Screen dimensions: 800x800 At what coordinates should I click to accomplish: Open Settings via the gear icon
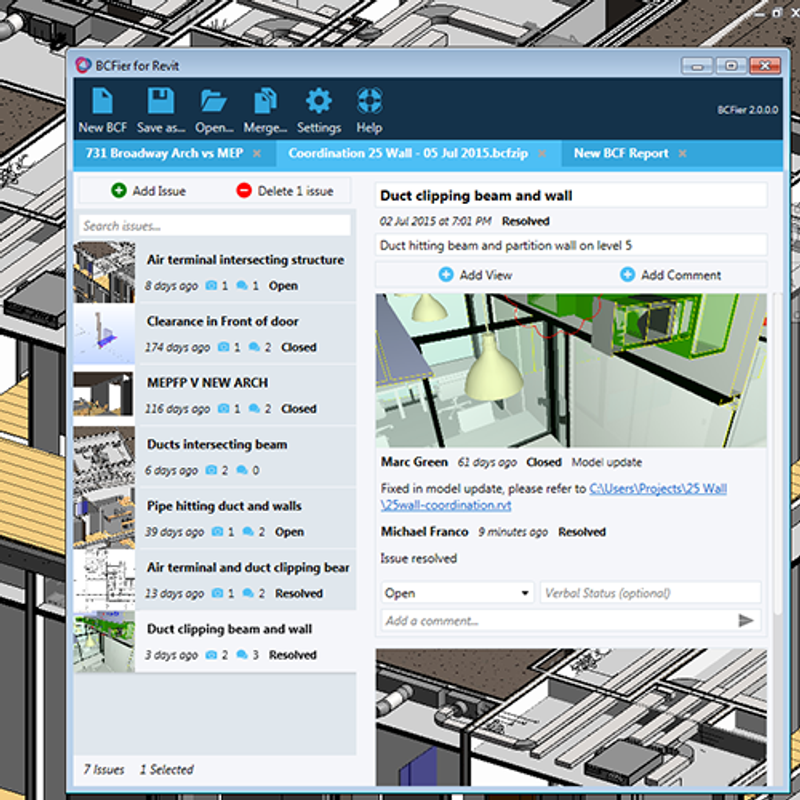point(319,101)
